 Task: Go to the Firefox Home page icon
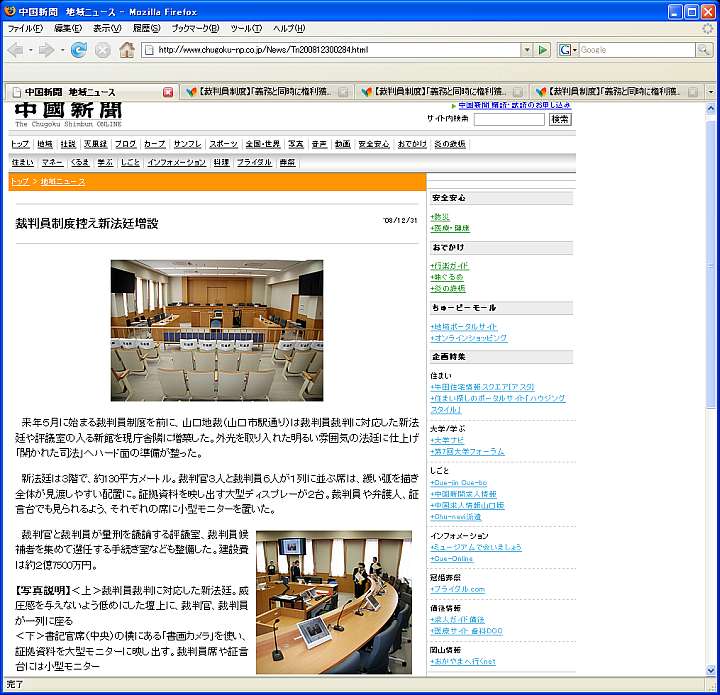pos(127,49)
